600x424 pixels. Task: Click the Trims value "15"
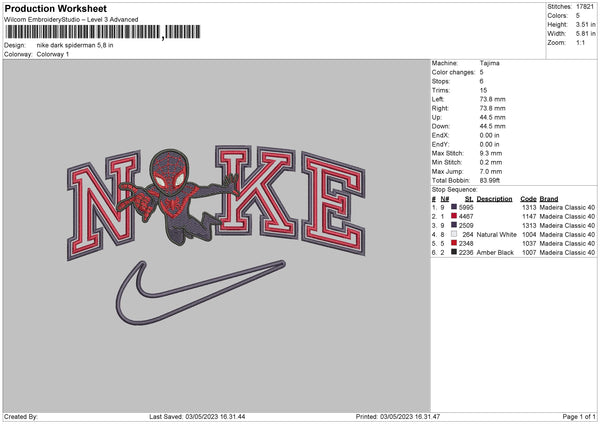(483, 90)
